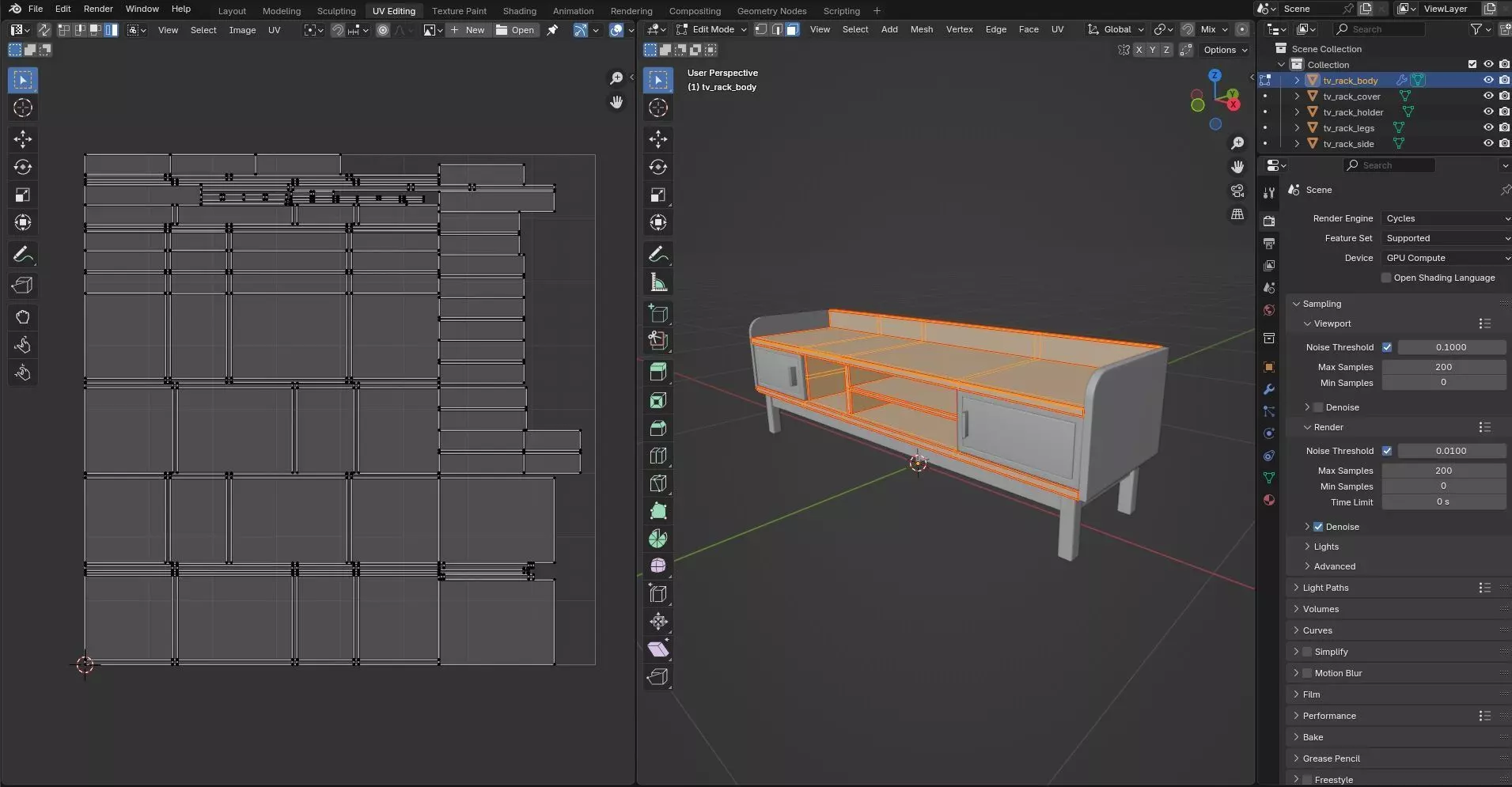Open the Modifiers properties tab wrench icon
Image resolution: width=1512 pixels, height=787 pixels.
point(1269,389)
